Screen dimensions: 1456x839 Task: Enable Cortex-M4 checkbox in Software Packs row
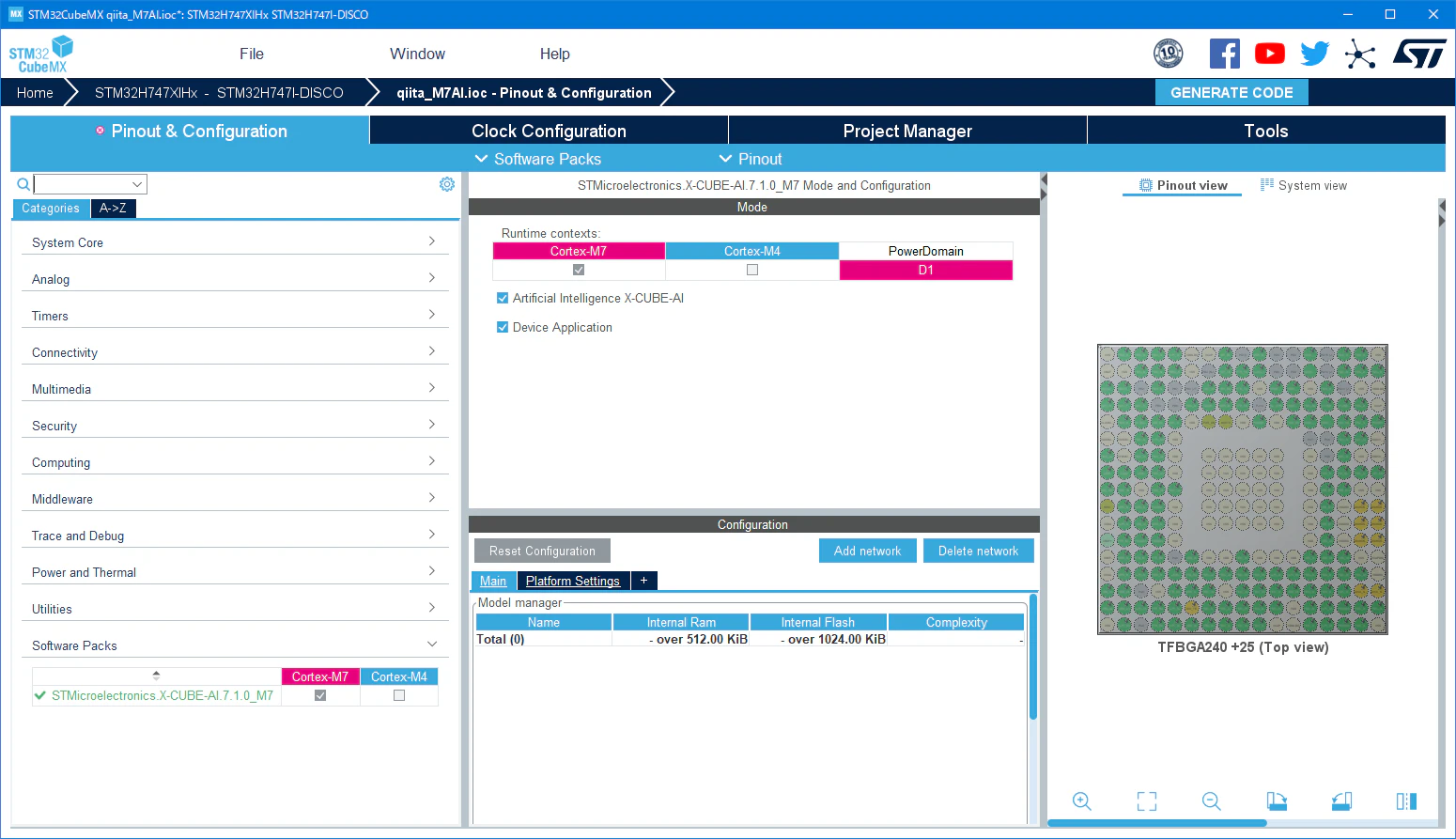(399, 695)
